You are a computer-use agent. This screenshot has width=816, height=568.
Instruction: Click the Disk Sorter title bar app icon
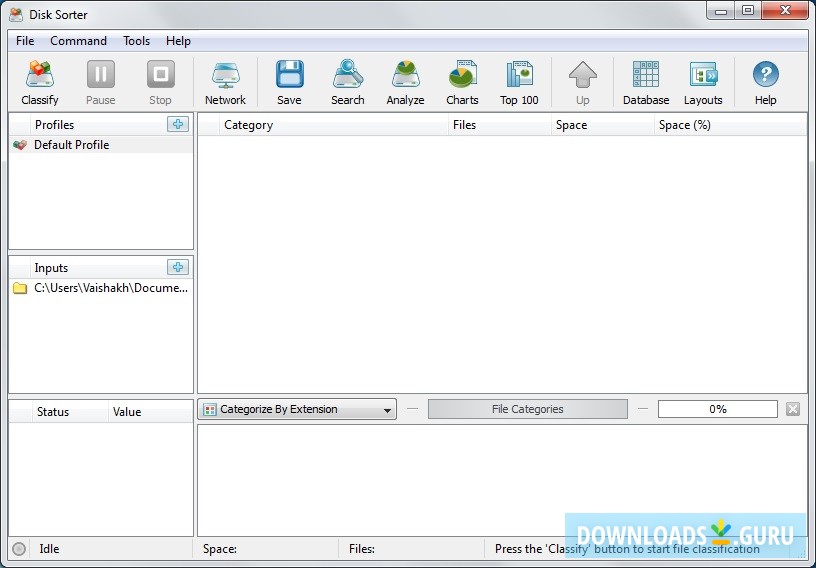click(x=16, y=15)
